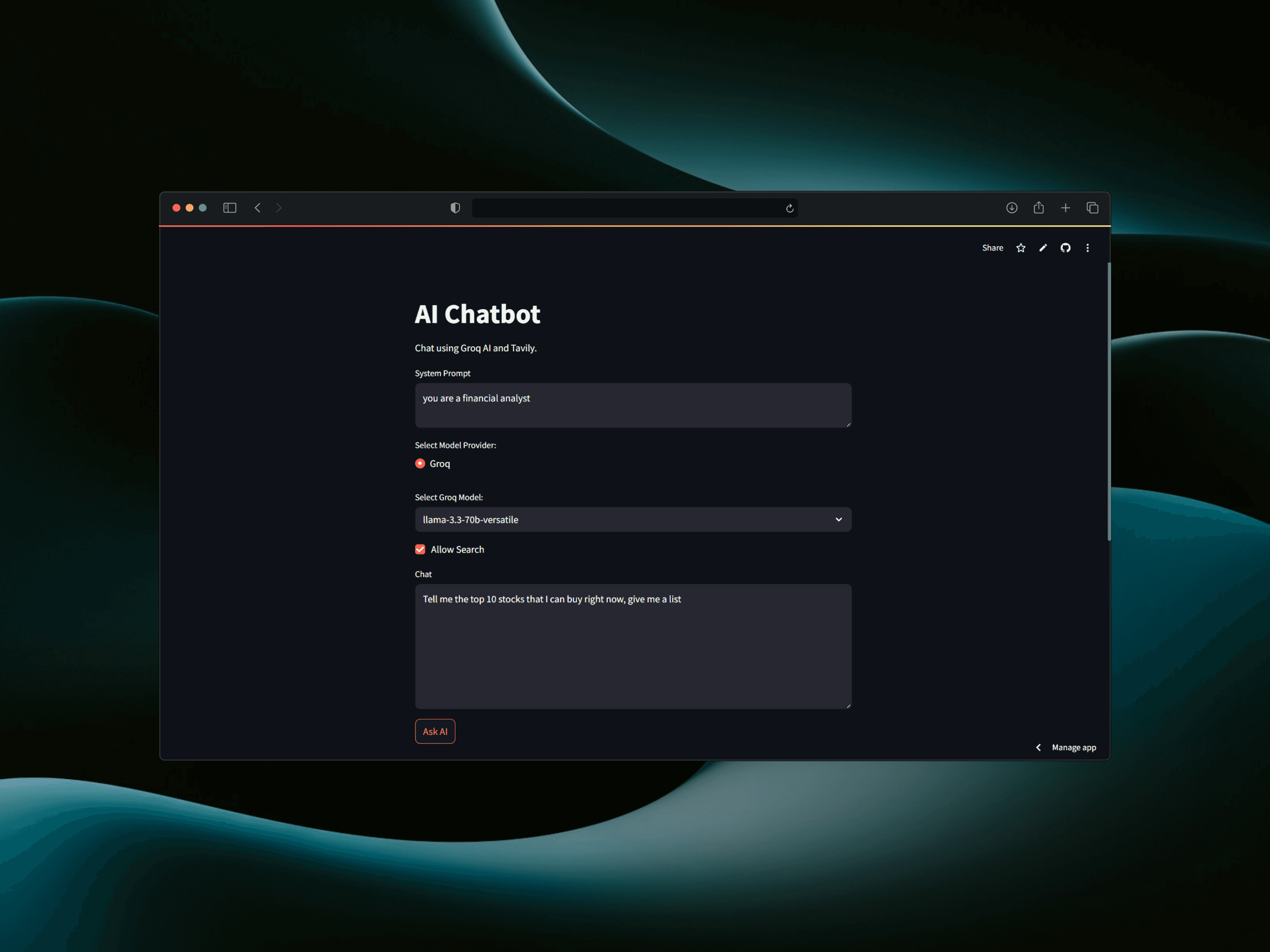The width and height of the screenshot is (1270, 952).
Task: Open the GitHub repository icon
Action: coord(1065,248)
